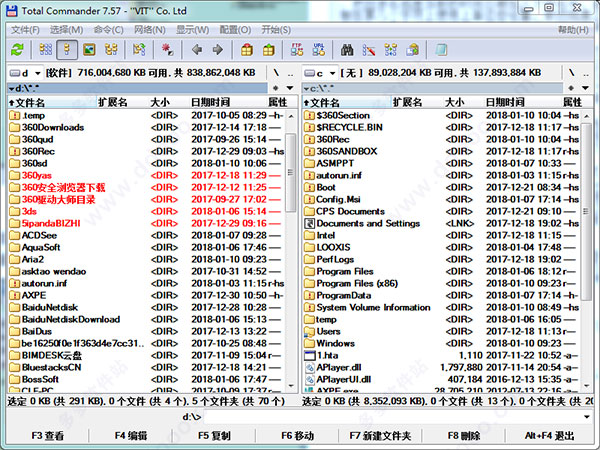Go to root in right panel backslash button

[x=571, y=73]
